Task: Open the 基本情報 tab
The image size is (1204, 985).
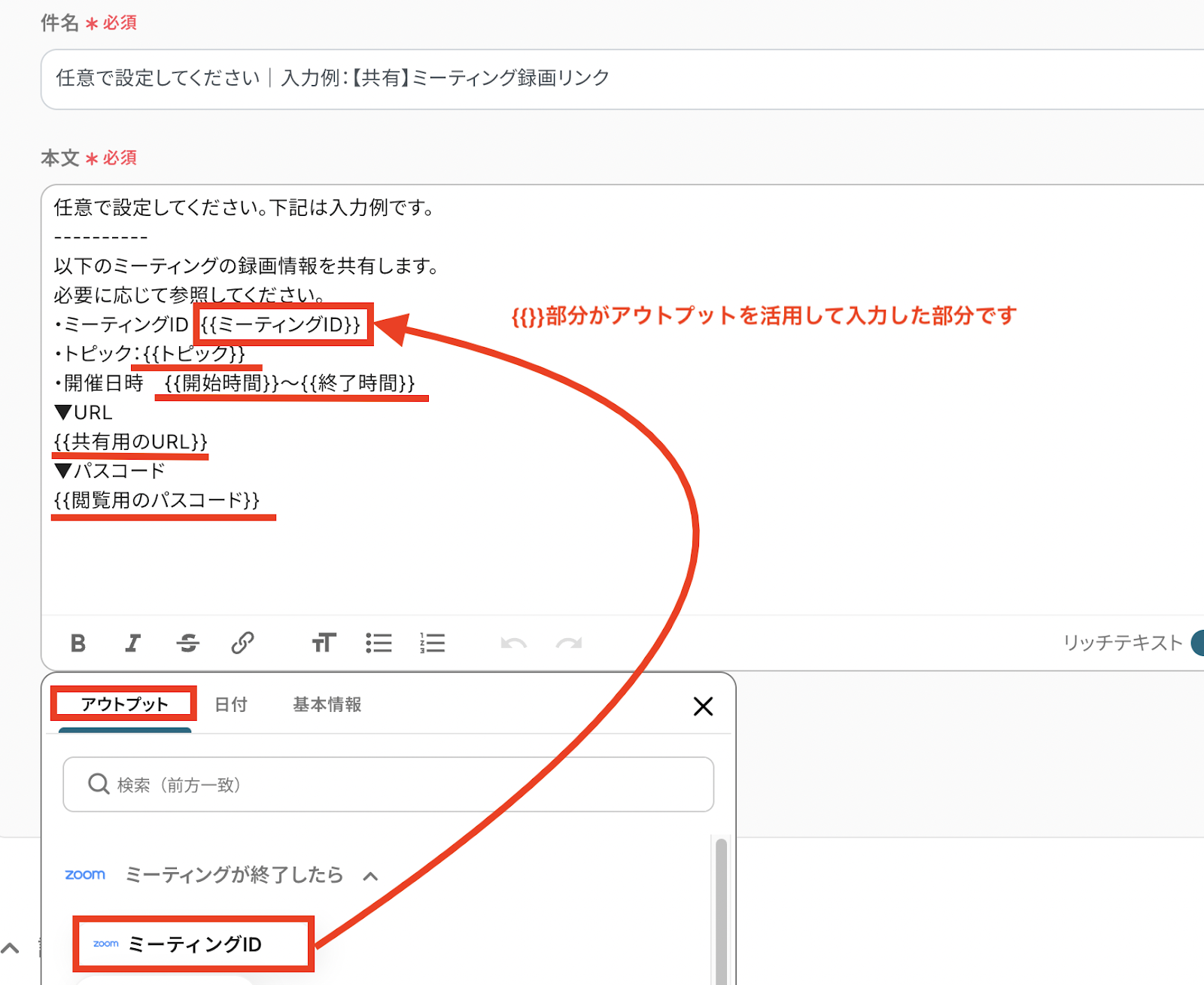Action: click(327, 704)
